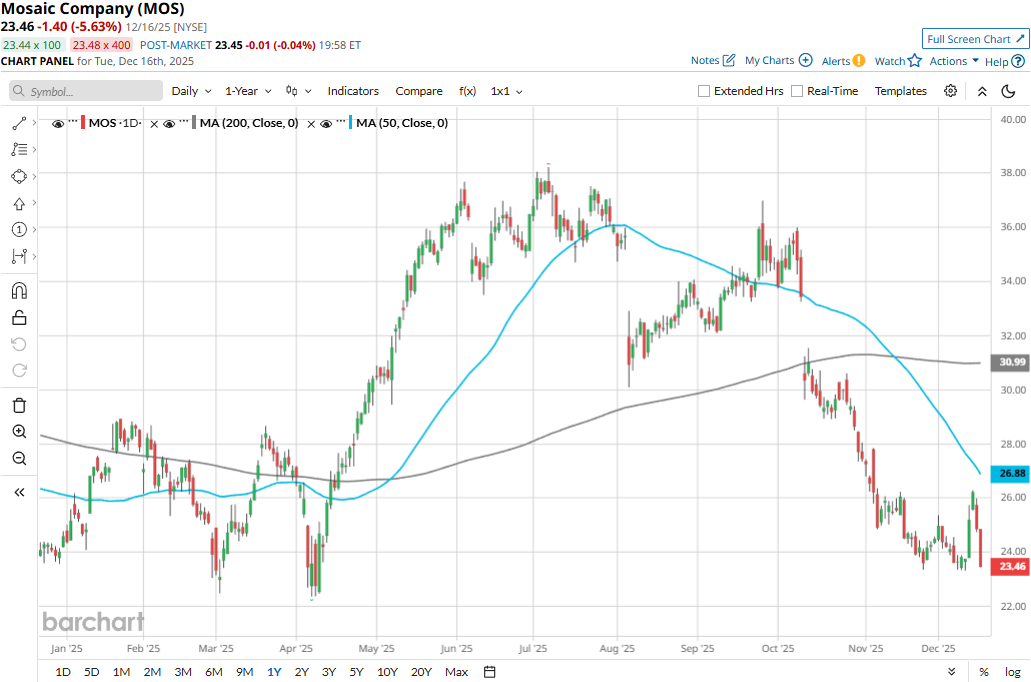The width and height of the screenshot is (1031, 682).
Task: Select the Max range
Action: (456, 671)
